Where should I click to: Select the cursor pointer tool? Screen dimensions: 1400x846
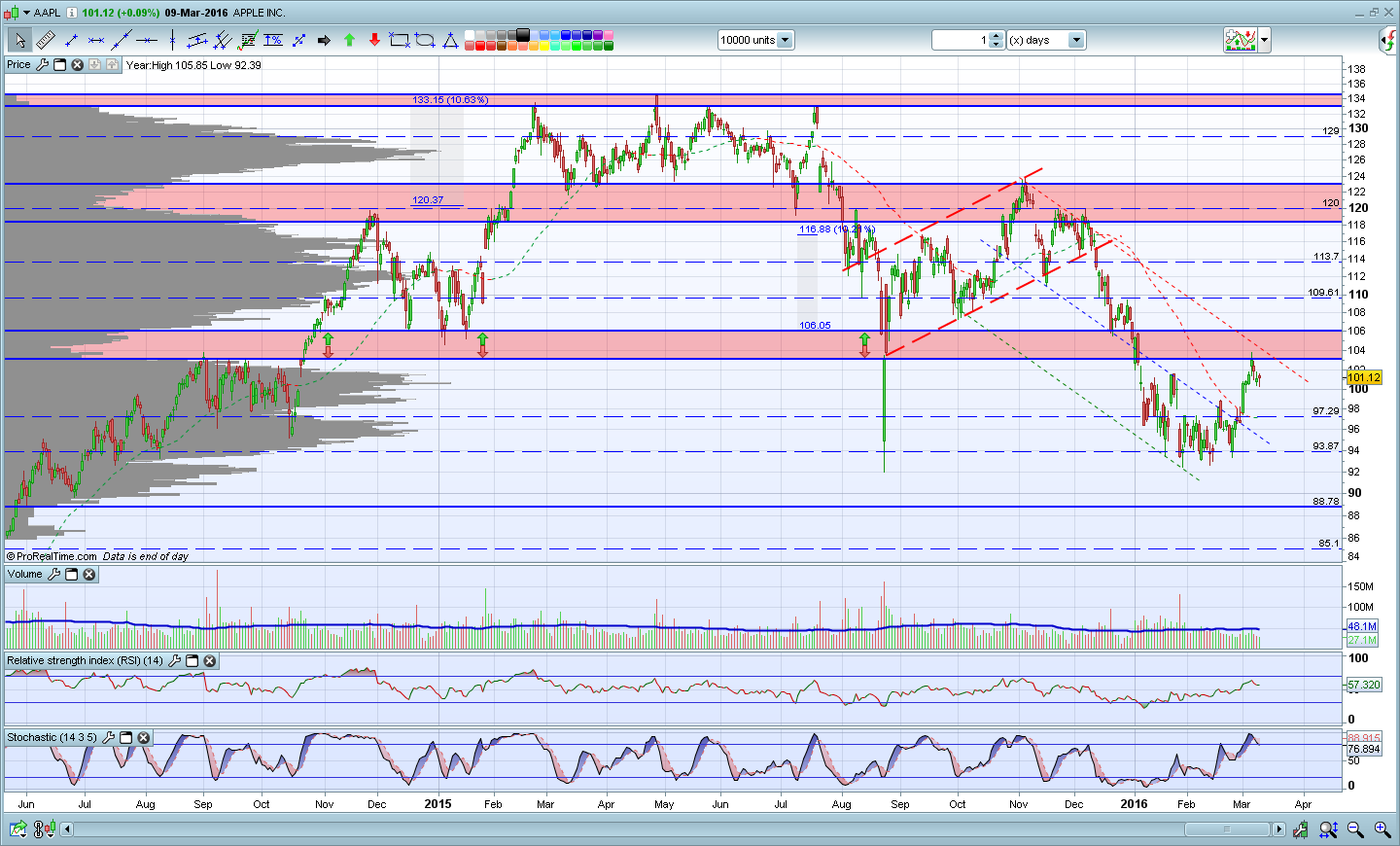(19, 40)
